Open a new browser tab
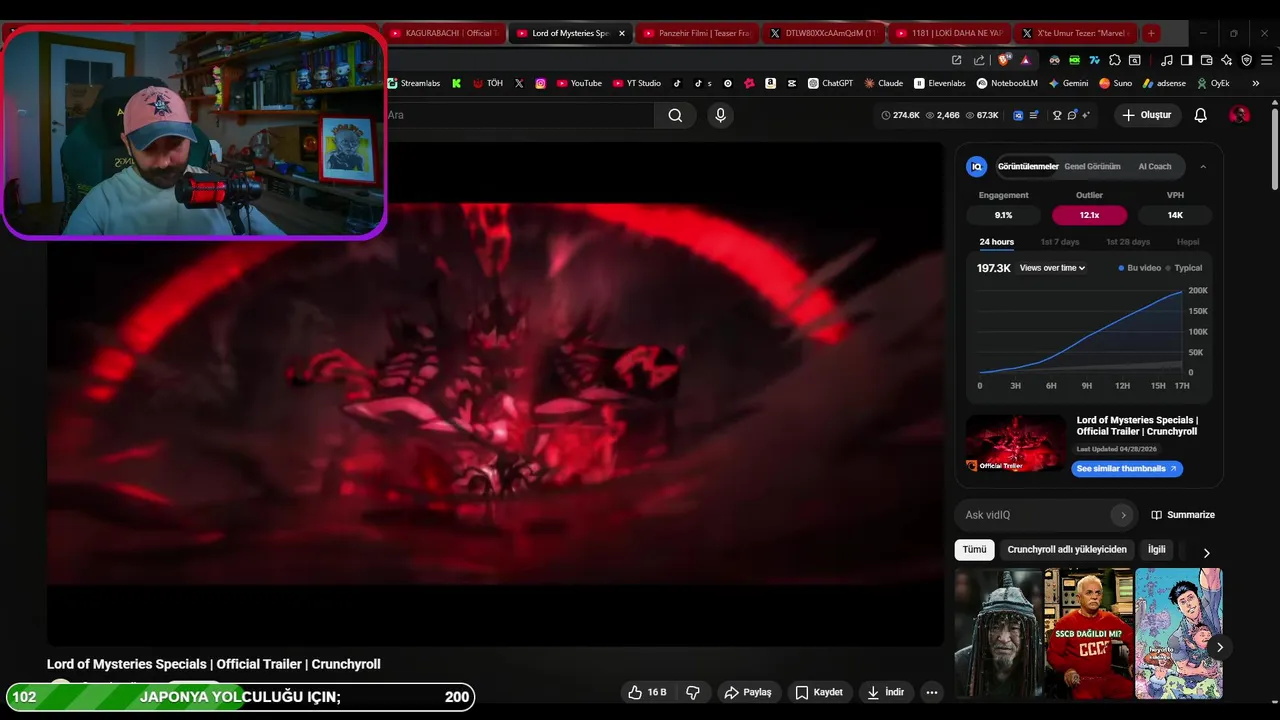Viewport: 1280px width, 720px height. click(1151, 33)
